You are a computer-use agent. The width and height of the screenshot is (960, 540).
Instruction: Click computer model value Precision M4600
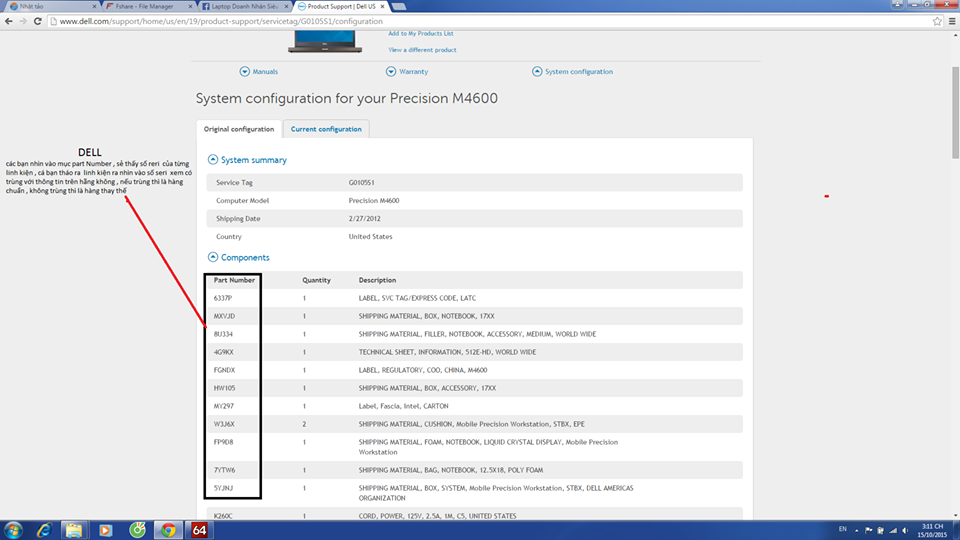click(x=373, y=201)
